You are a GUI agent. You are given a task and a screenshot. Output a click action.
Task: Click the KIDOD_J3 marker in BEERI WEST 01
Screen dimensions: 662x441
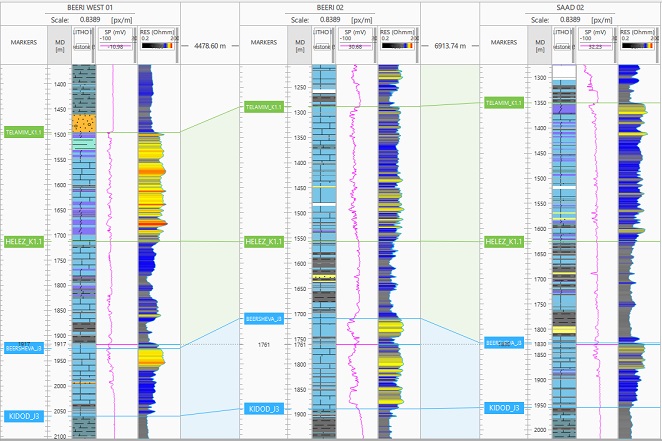pos(24,415)
